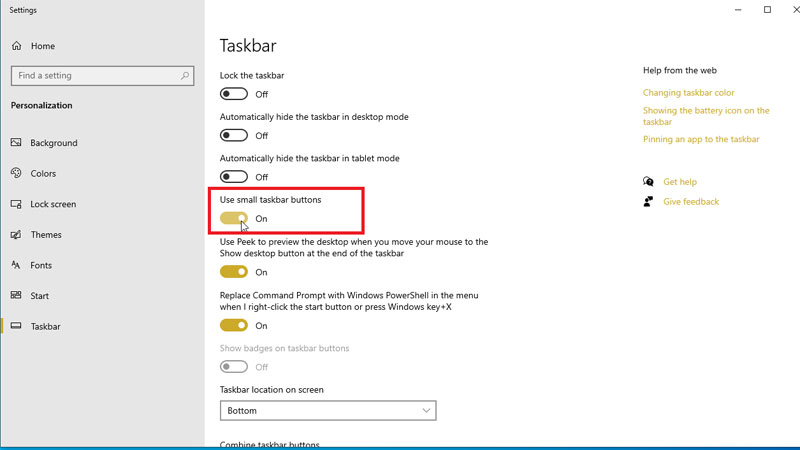800x450 pixels.
Task: Open the Changing taskbar color help link
Action: point(688,93)
